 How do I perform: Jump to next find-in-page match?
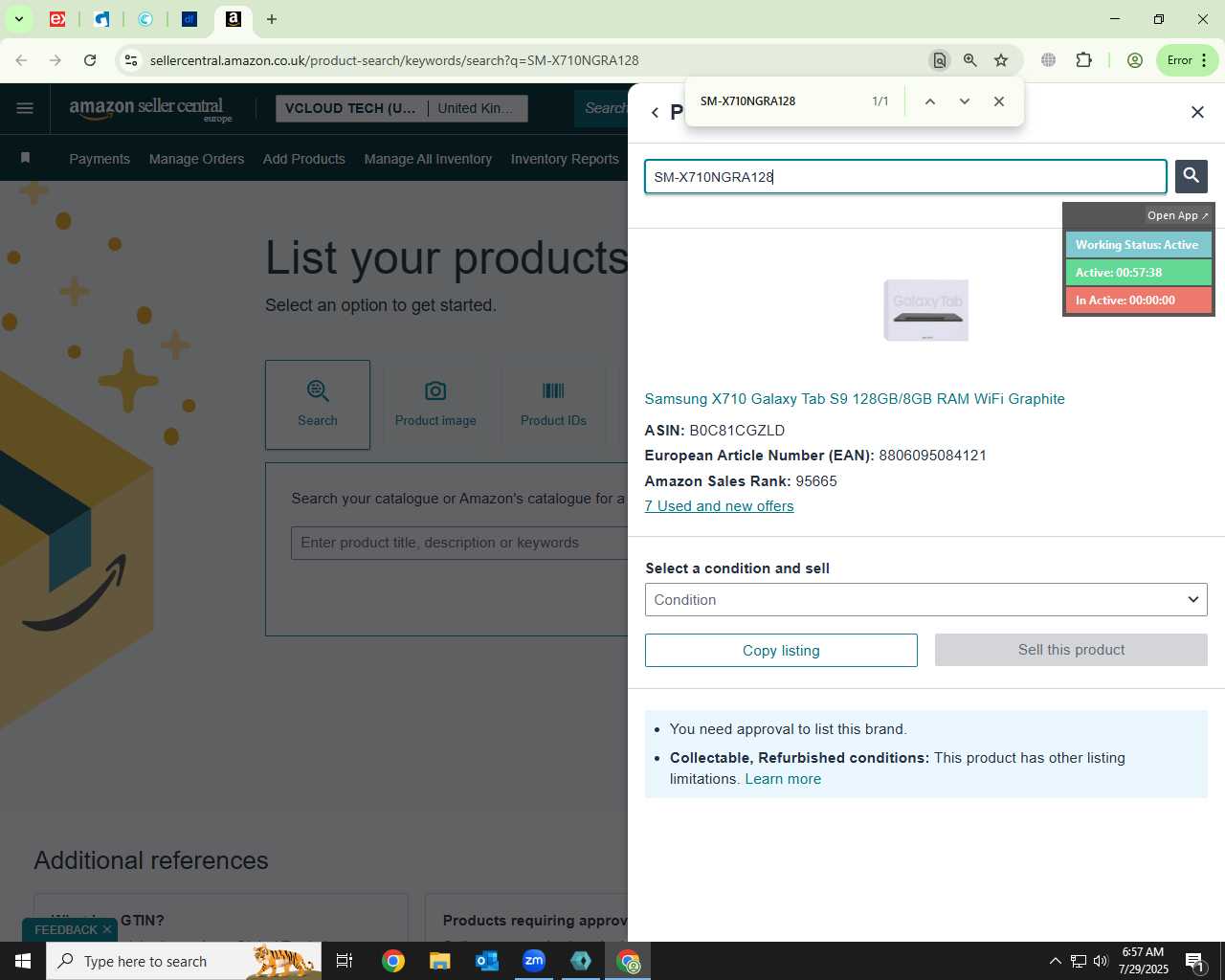(x=965, y=101)
